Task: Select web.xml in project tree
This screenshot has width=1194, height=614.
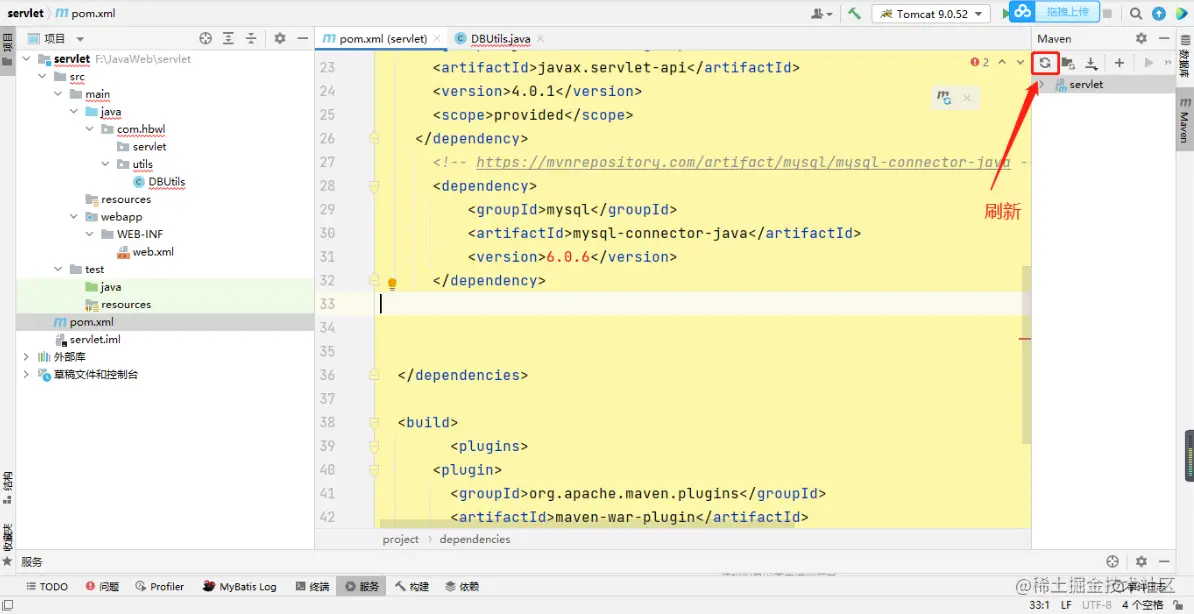Action: [x=145, y=251]
